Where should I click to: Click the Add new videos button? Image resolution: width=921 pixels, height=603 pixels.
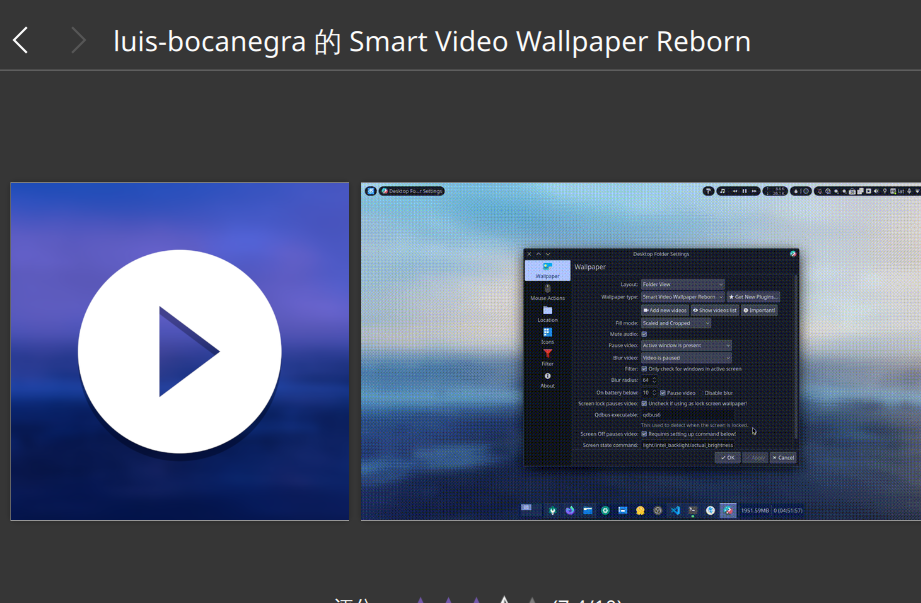(664, 310)
